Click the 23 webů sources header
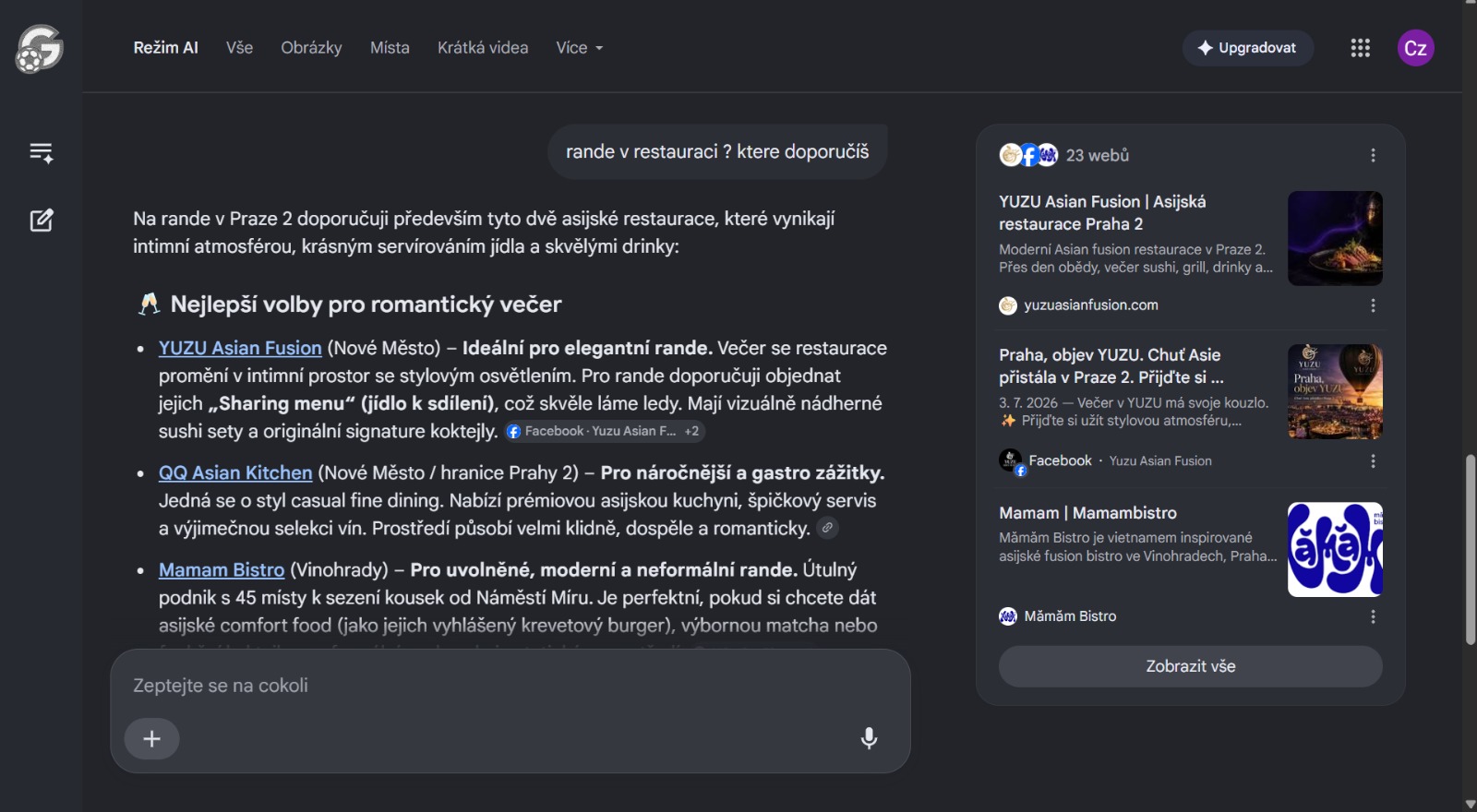Image resolution: width=1477 pixels, height=812 pixels. (x=1098, y=155)
